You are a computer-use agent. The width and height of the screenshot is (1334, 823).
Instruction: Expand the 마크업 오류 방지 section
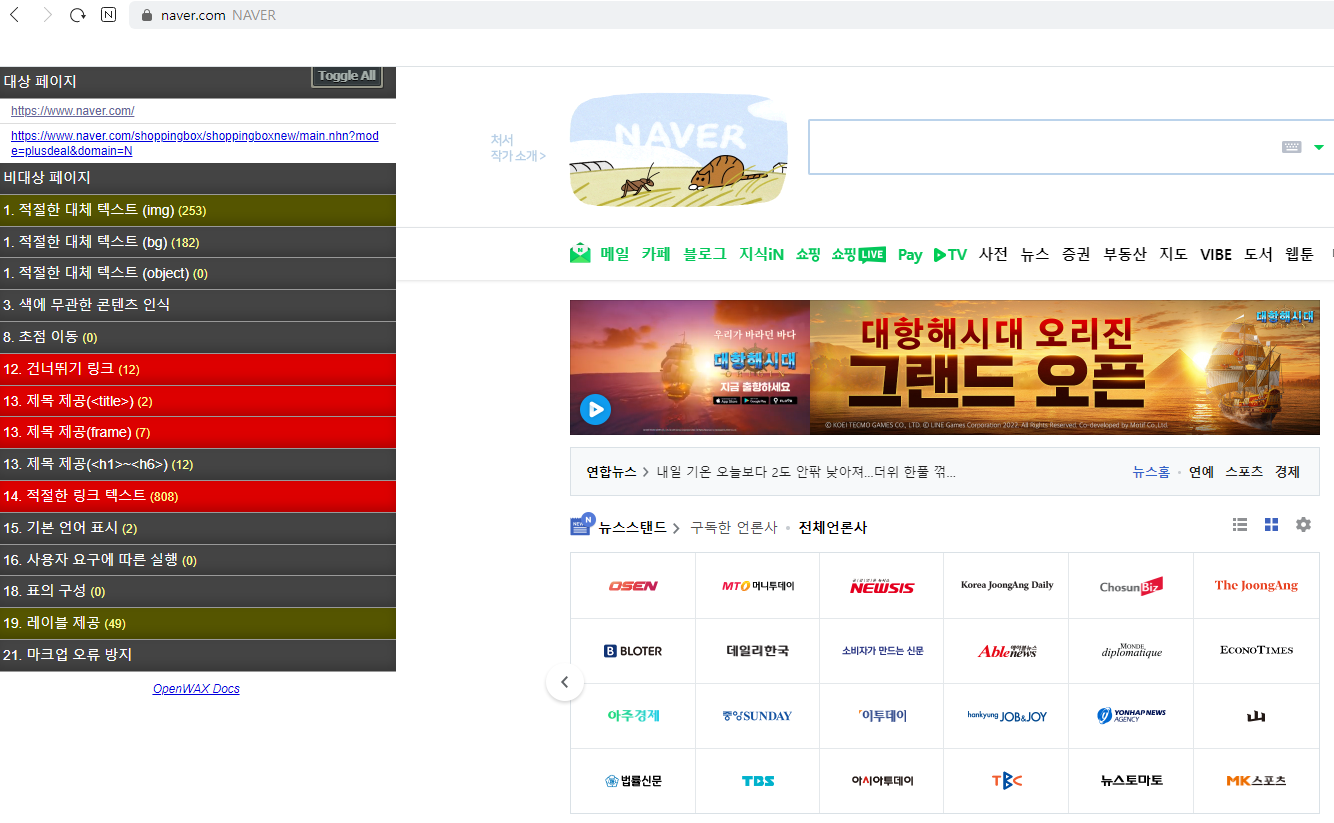pyautogui.click(x=198, y=655)
